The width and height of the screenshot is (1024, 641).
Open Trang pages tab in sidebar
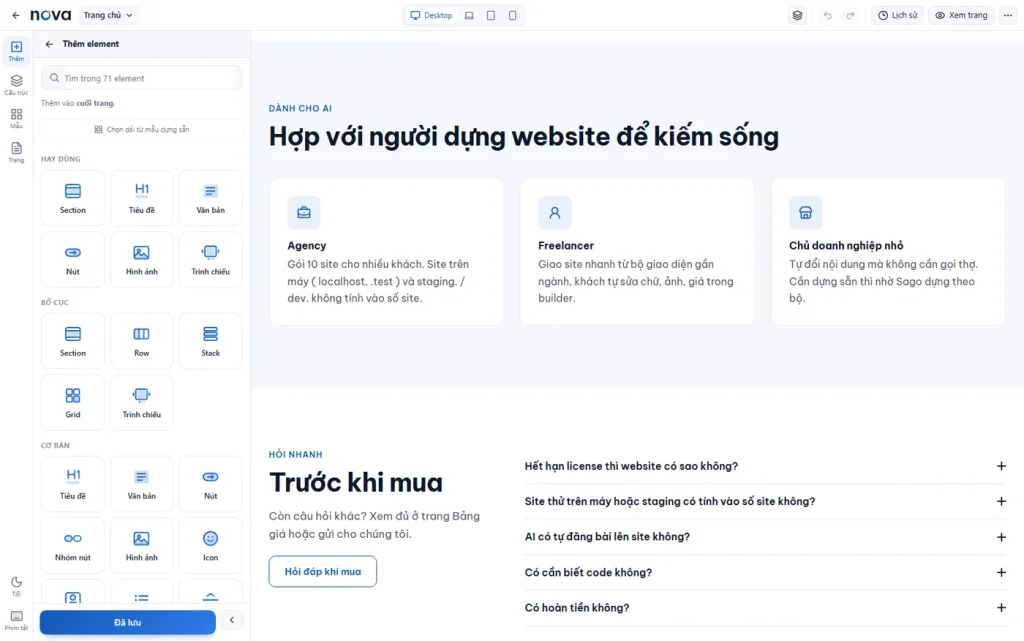pos(16,153)
